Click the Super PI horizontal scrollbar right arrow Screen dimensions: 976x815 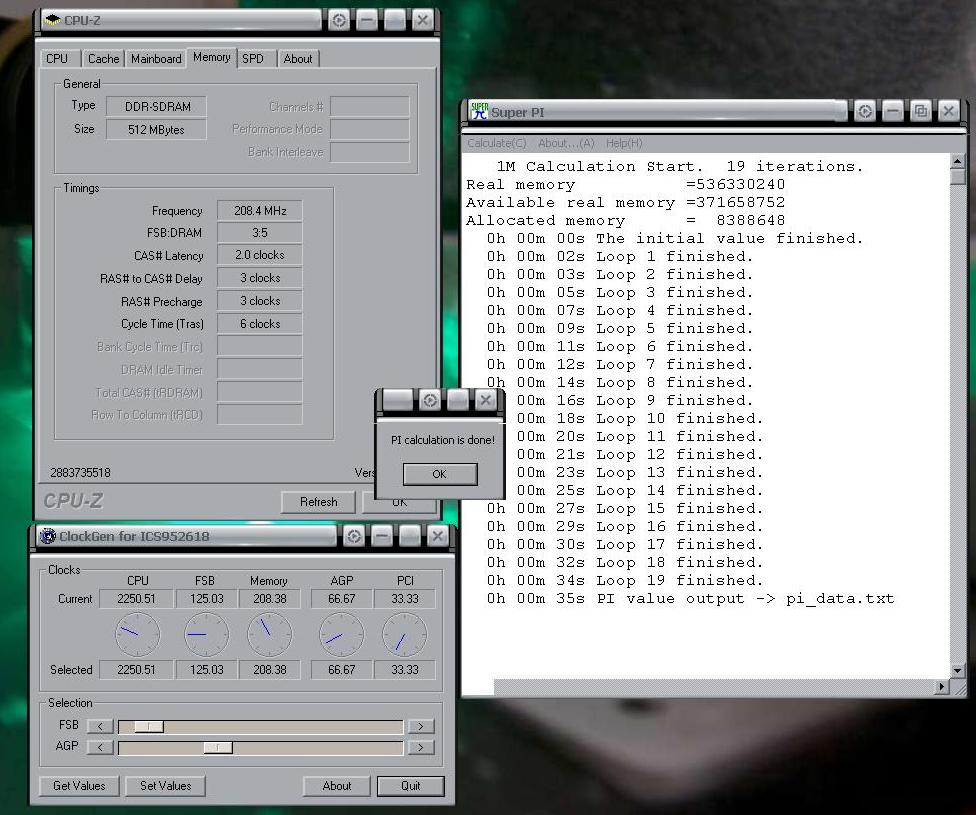[x=942, y=687]
